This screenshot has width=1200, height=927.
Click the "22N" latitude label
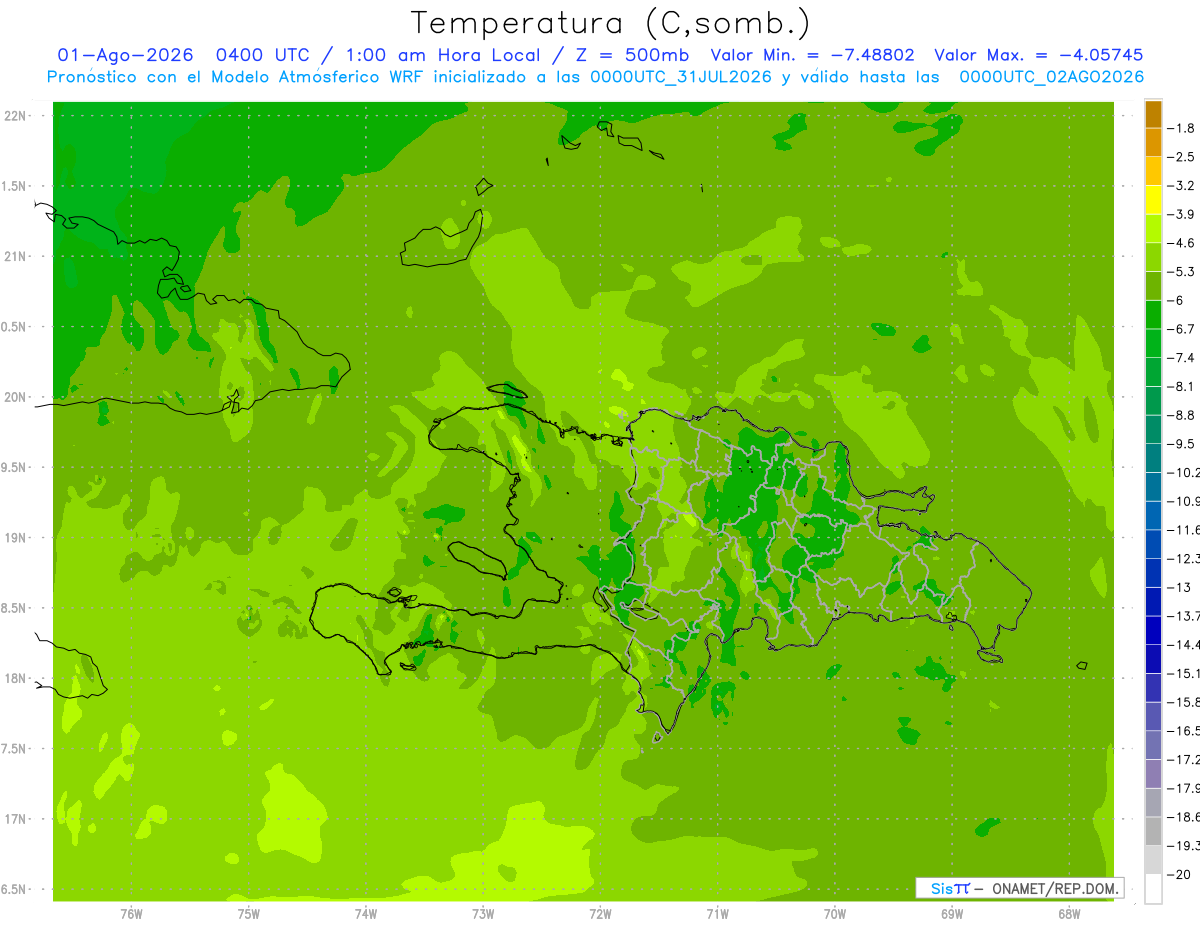16,116
